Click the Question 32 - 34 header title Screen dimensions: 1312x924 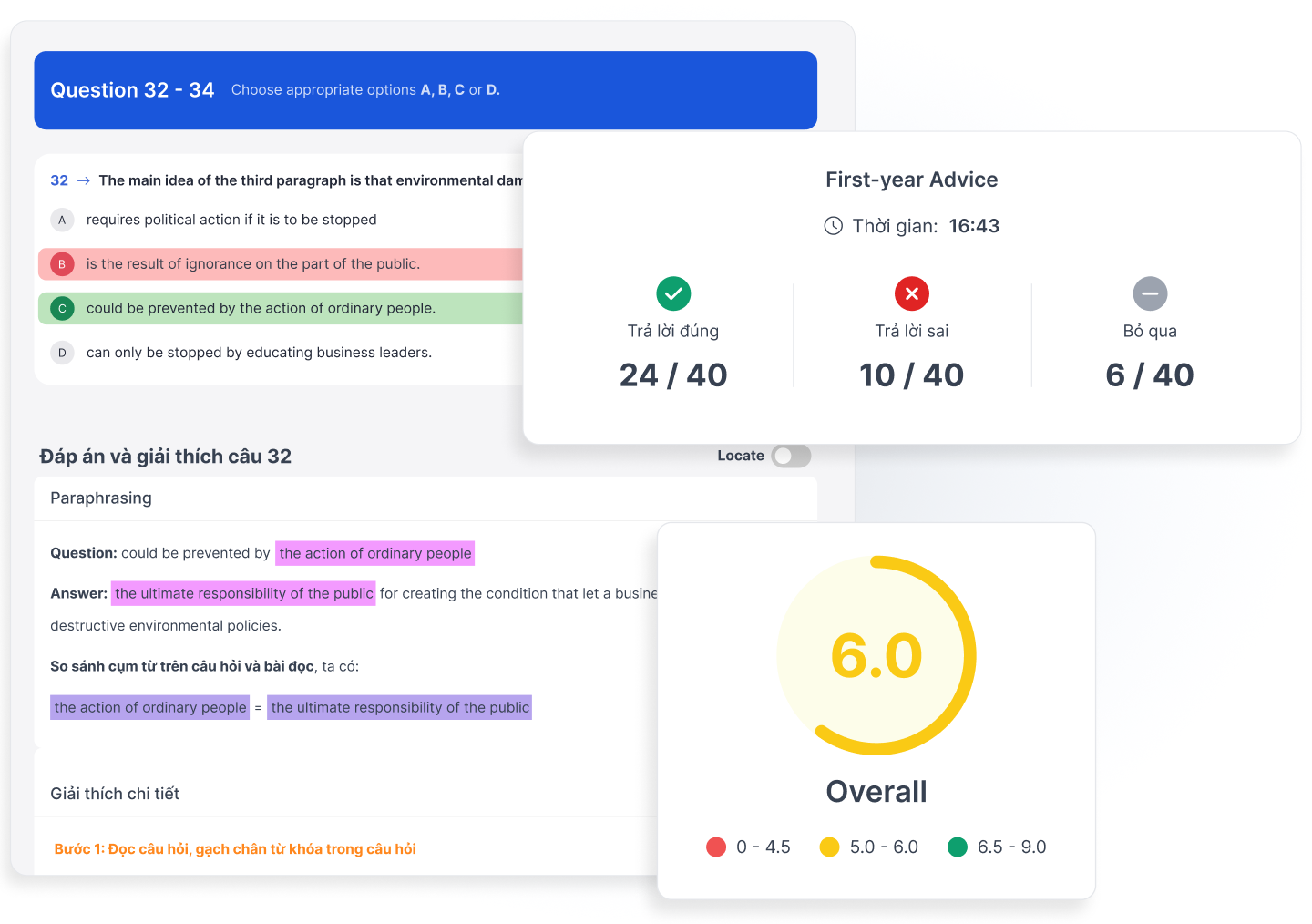coord(132,90)
